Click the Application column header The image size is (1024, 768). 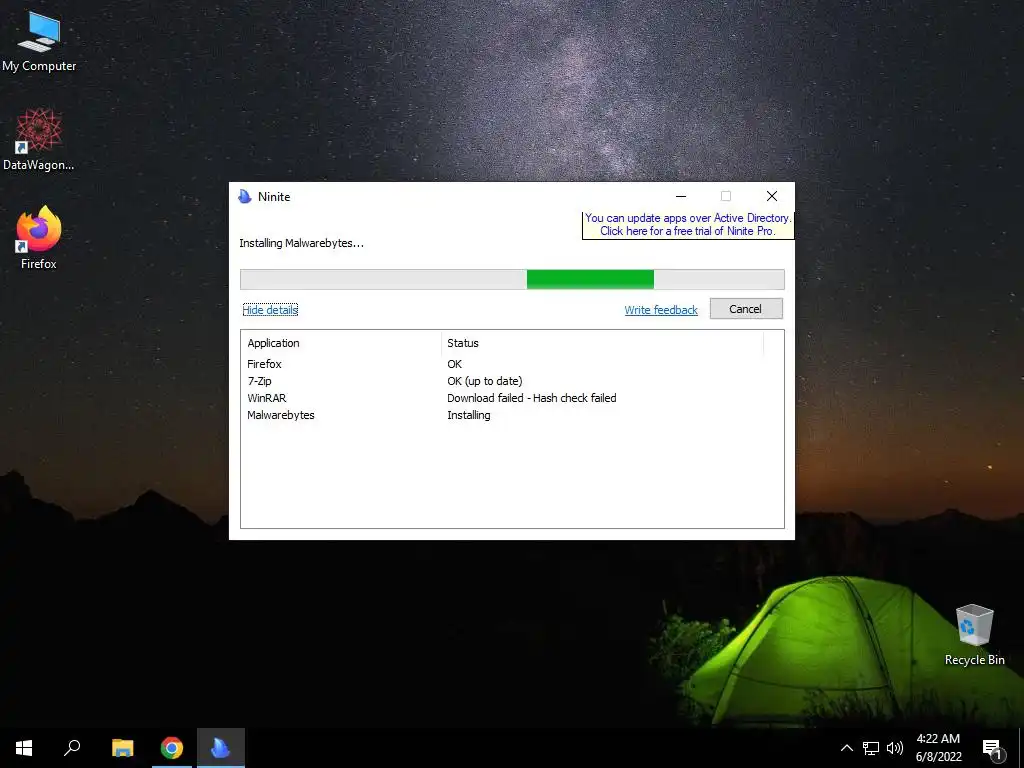pos(342,343)
